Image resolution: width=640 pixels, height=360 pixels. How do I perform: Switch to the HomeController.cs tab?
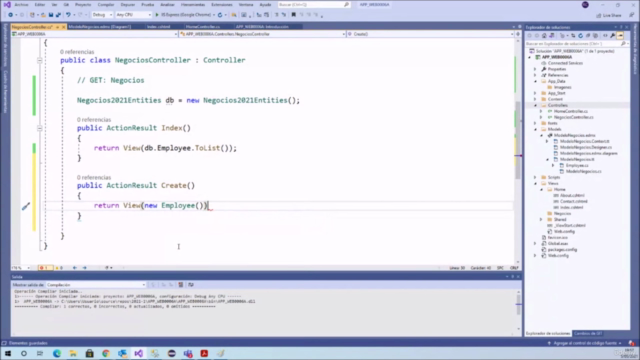[203, 27]
